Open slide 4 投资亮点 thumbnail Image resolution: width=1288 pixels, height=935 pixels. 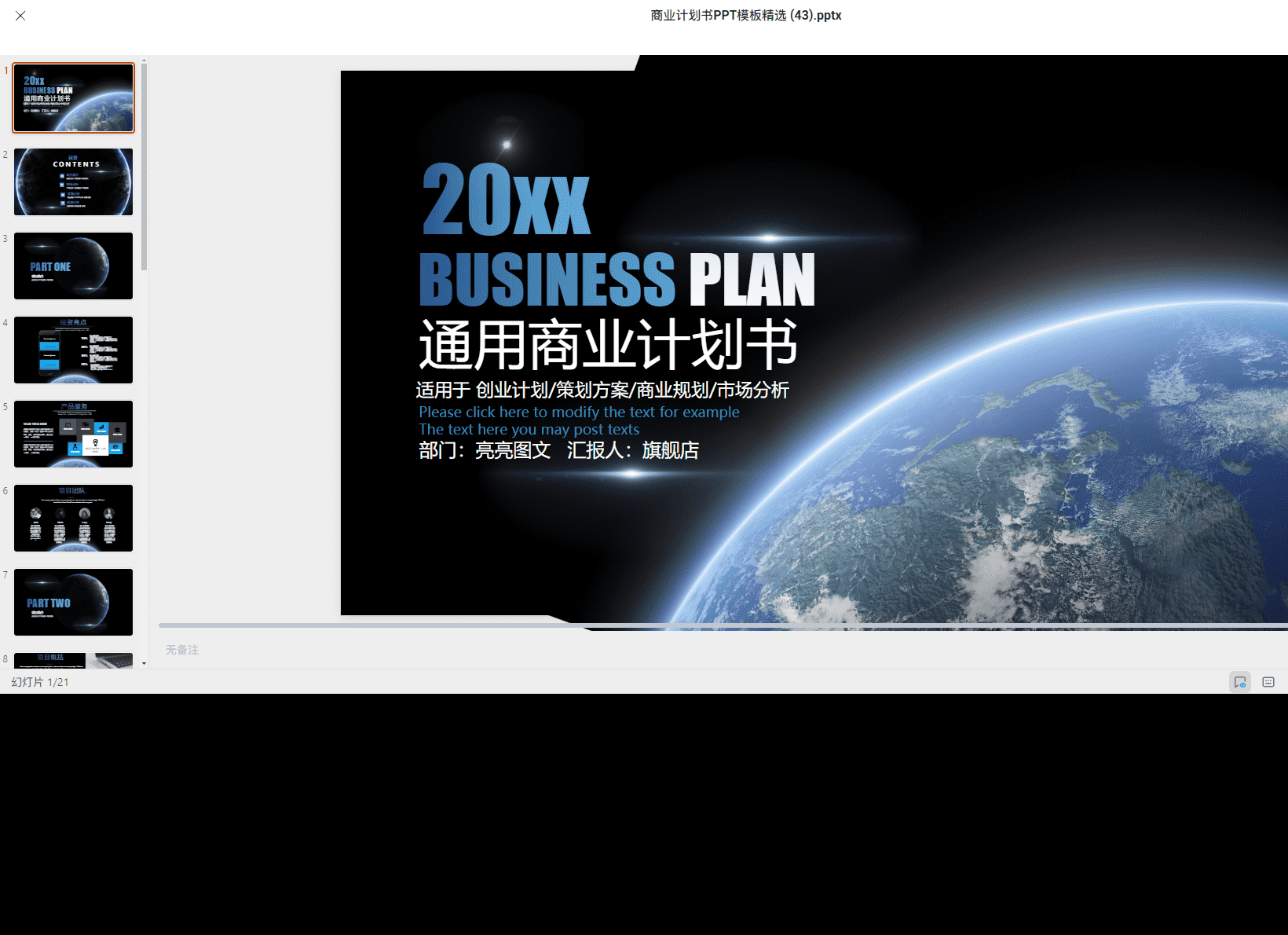73,350
